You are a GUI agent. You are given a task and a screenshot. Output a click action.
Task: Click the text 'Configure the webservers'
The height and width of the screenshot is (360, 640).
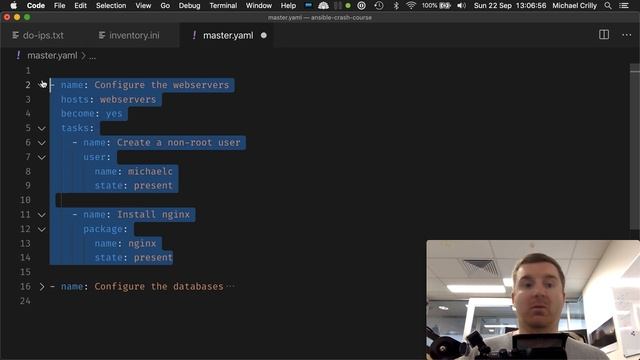coord(162,85)
